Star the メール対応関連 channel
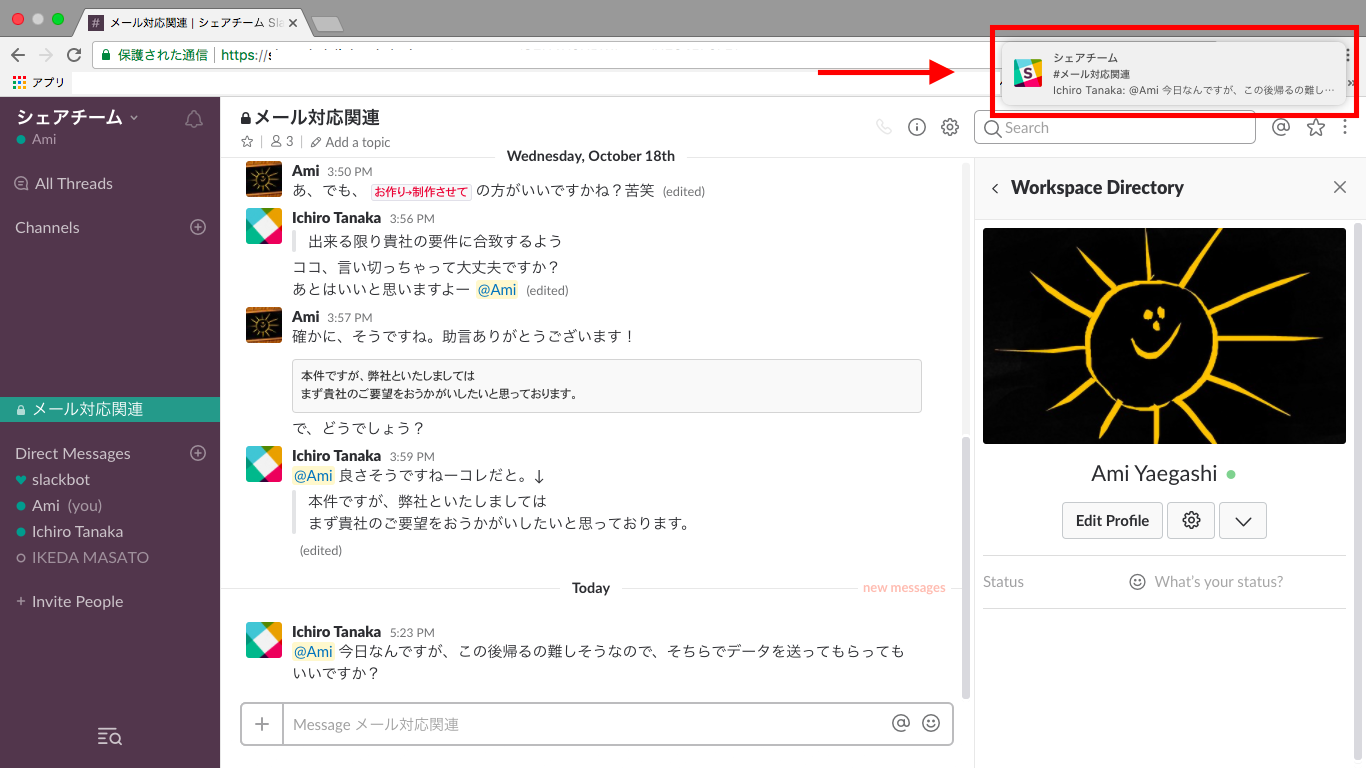This screenshot has height=768, width=1366. [247, 142]
